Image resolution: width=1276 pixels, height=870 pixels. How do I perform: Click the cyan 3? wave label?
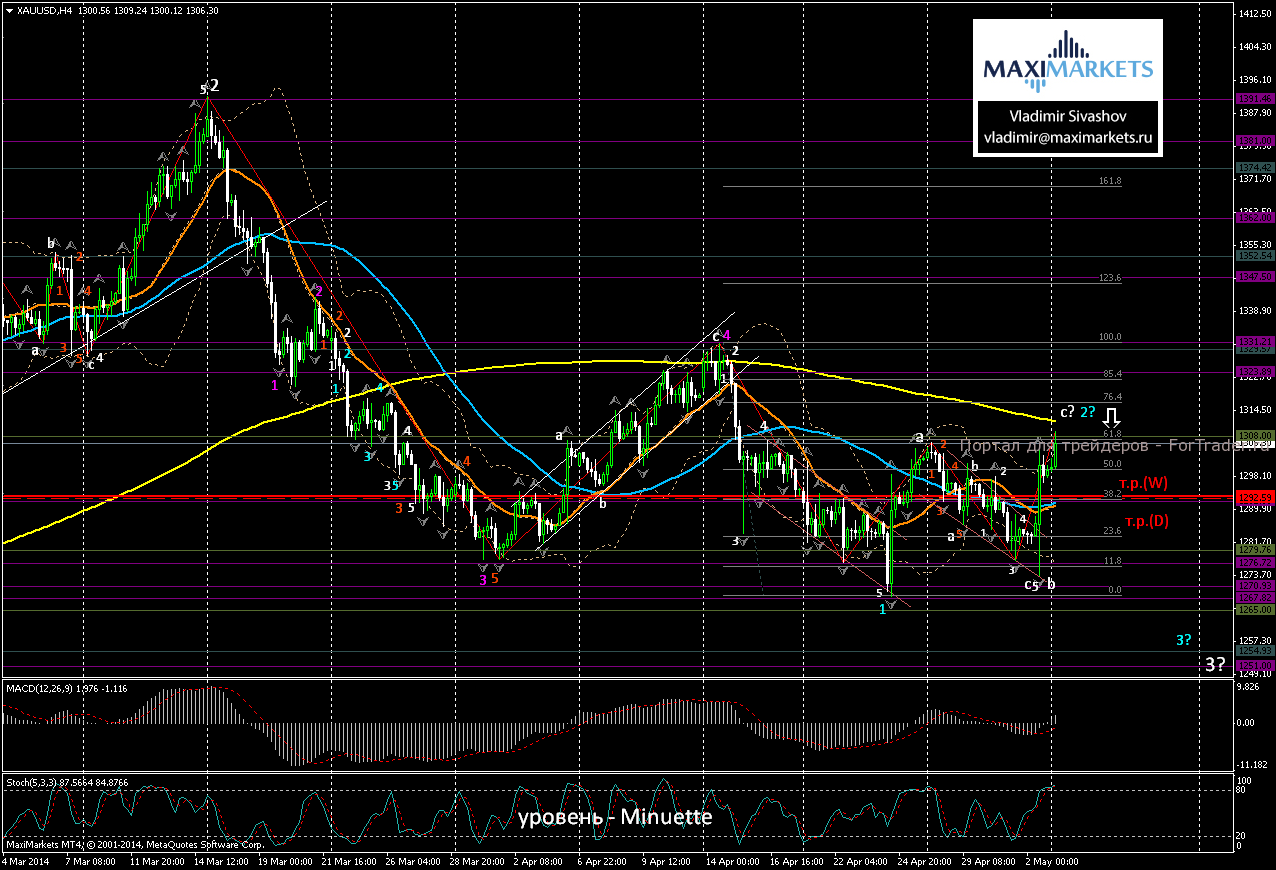coord(1183,639)
